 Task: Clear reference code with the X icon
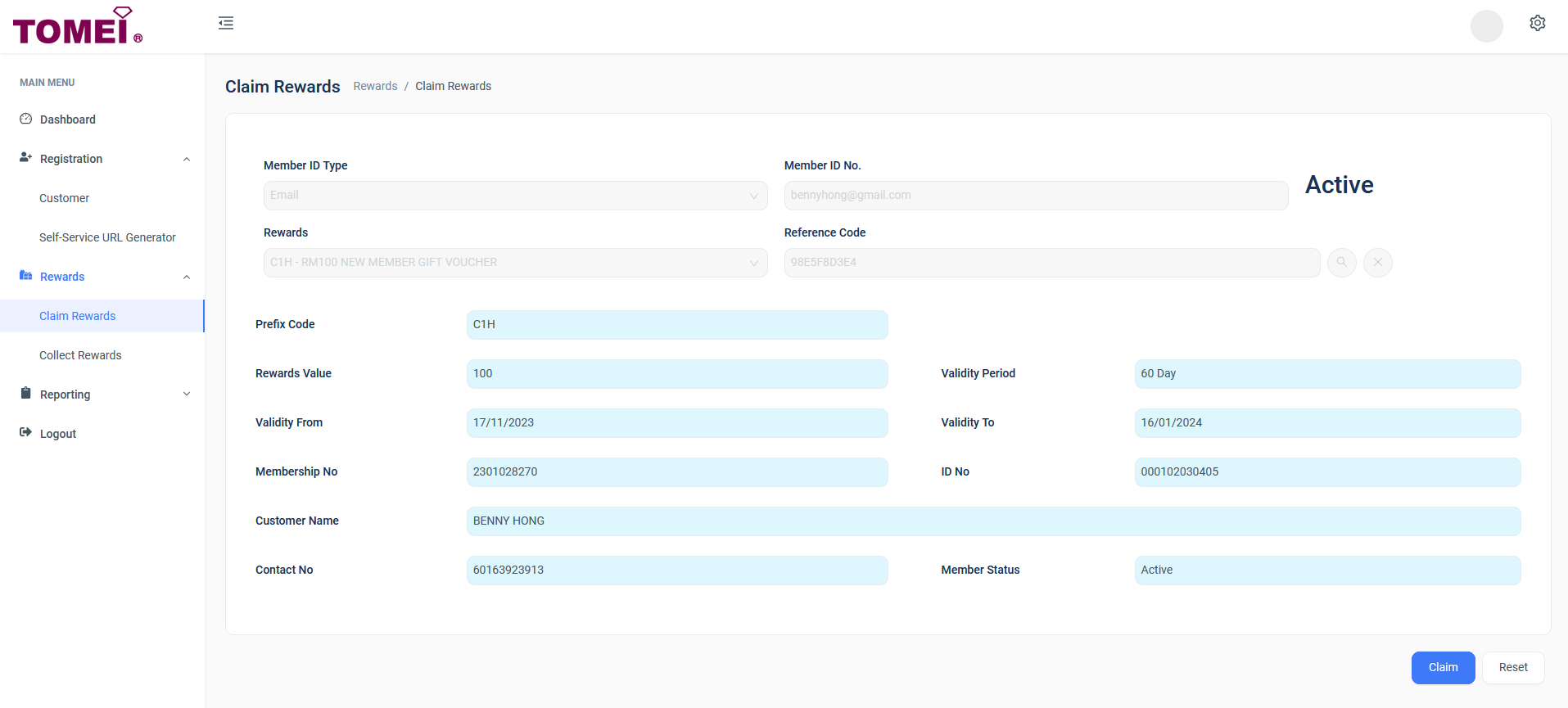pyautogui.click(x=1377, y=263)
